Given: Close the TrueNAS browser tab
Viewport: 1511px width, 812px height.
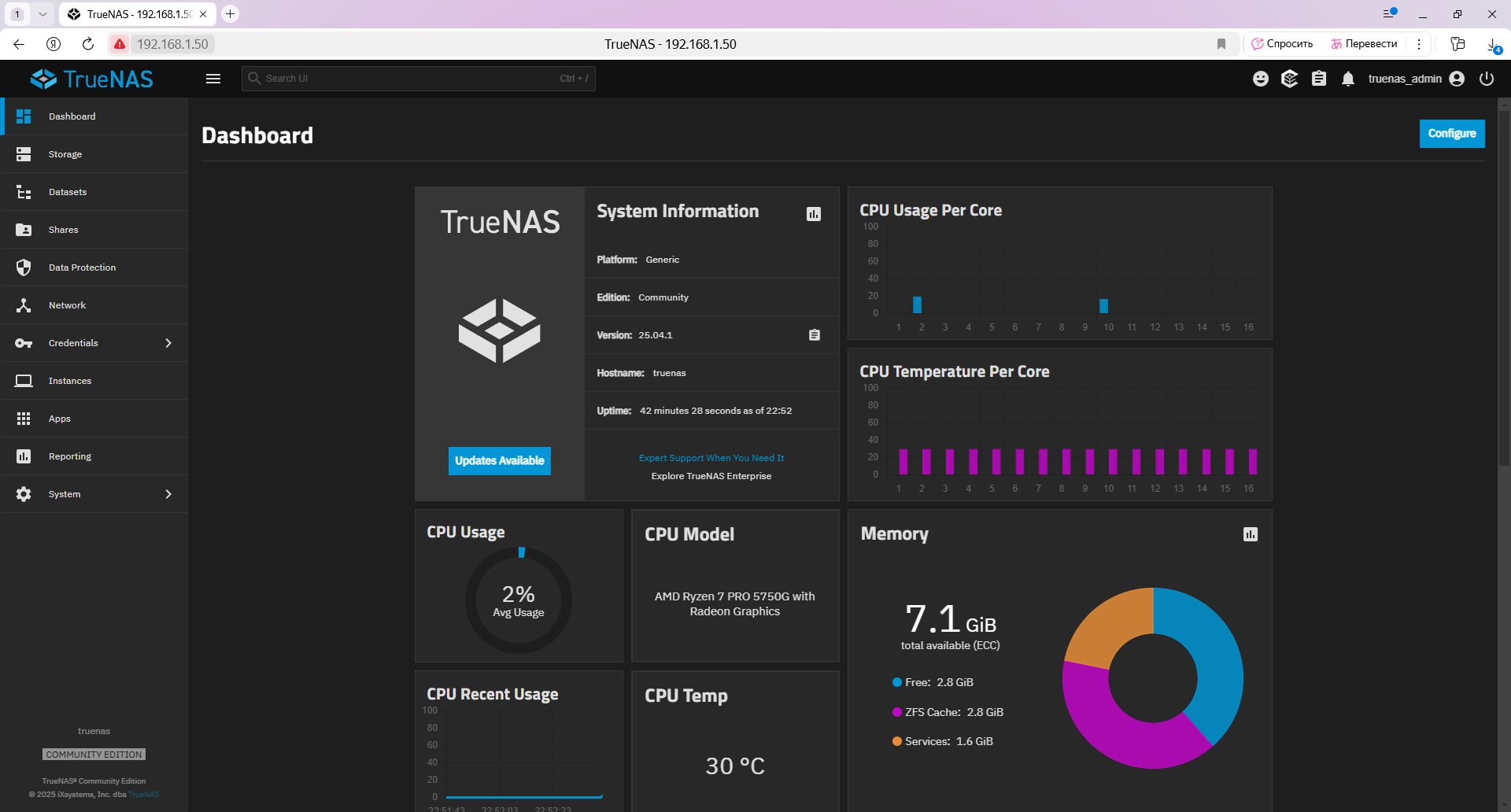Looking at the screenshot, I should [203, 14].
